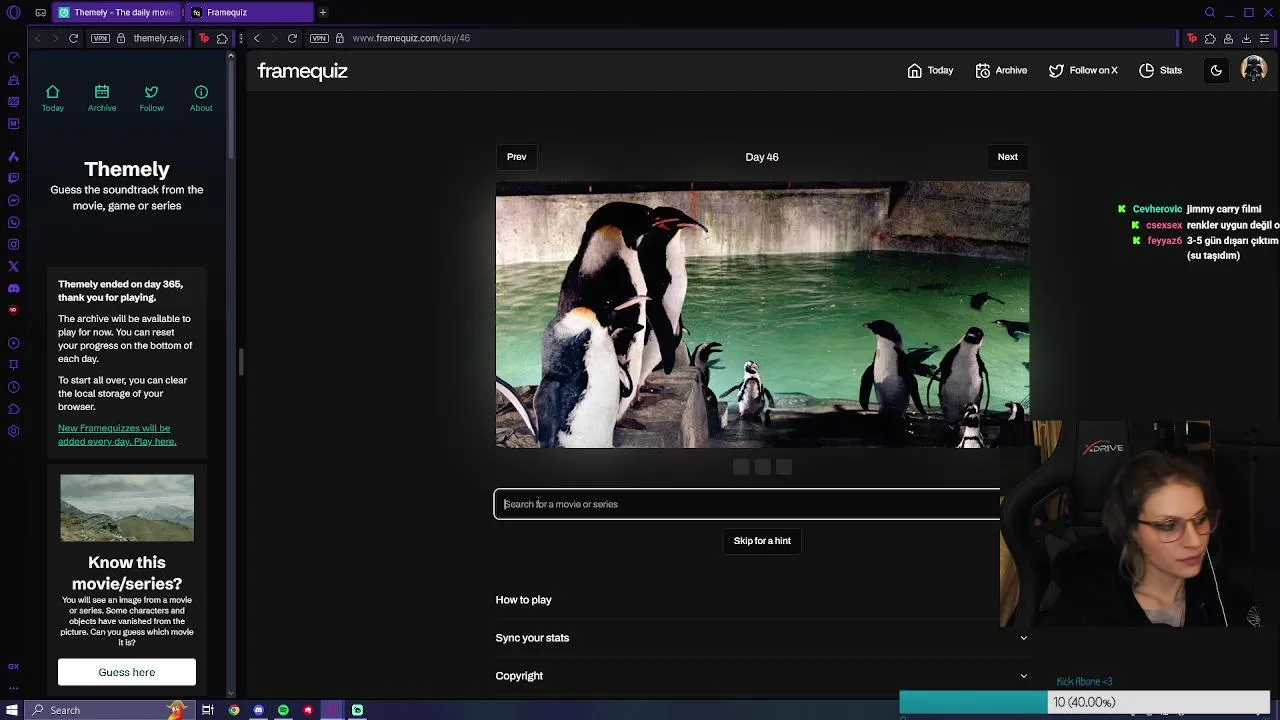Open Chrome from the taskbar

click(234, 710)
